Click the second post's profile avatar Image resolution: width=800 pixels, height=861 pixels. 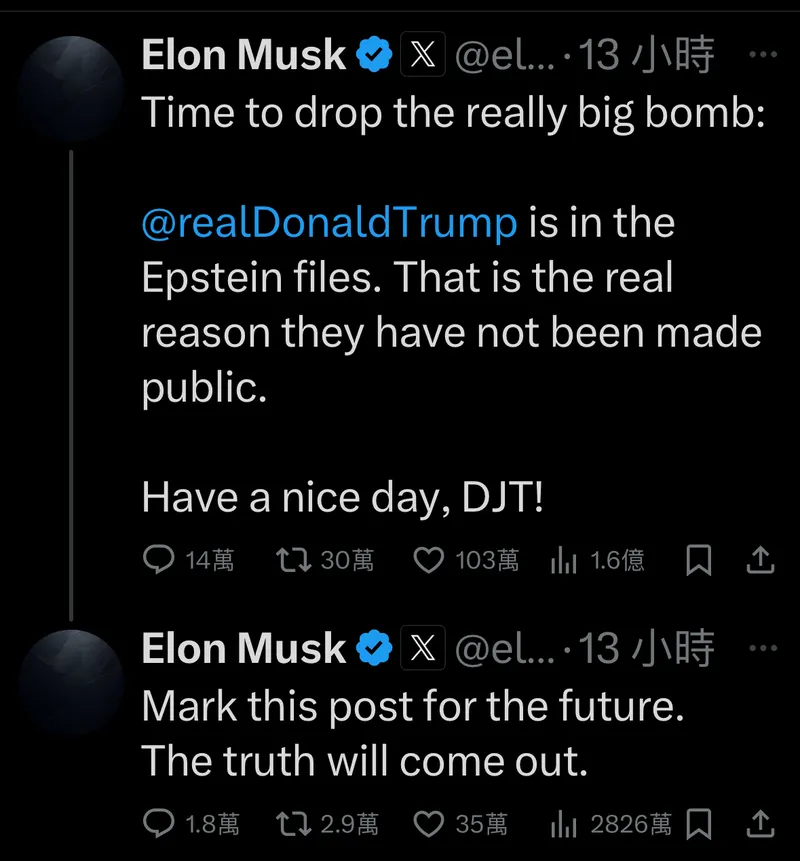click(70, 680)
